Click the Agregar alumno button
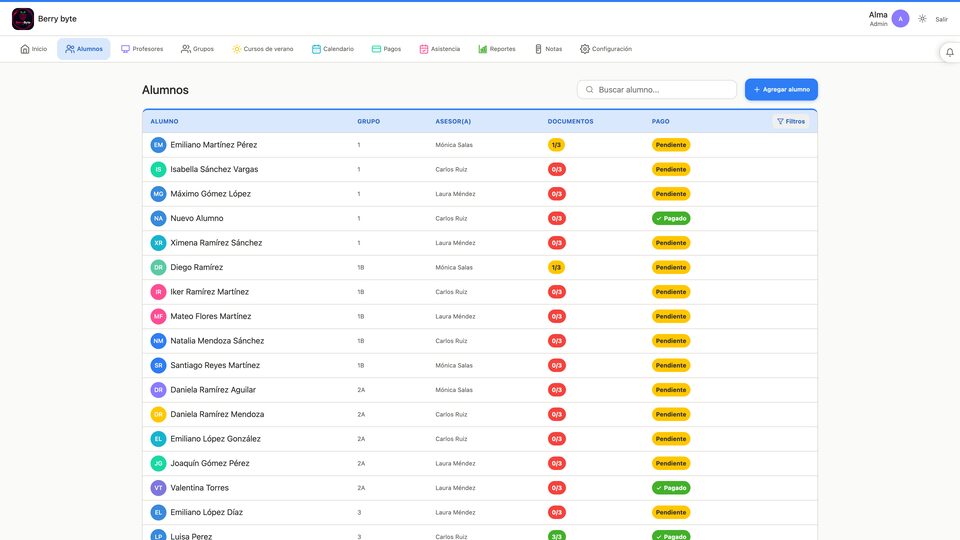This screenshot has width=960, height=540. tap(781, 89)
